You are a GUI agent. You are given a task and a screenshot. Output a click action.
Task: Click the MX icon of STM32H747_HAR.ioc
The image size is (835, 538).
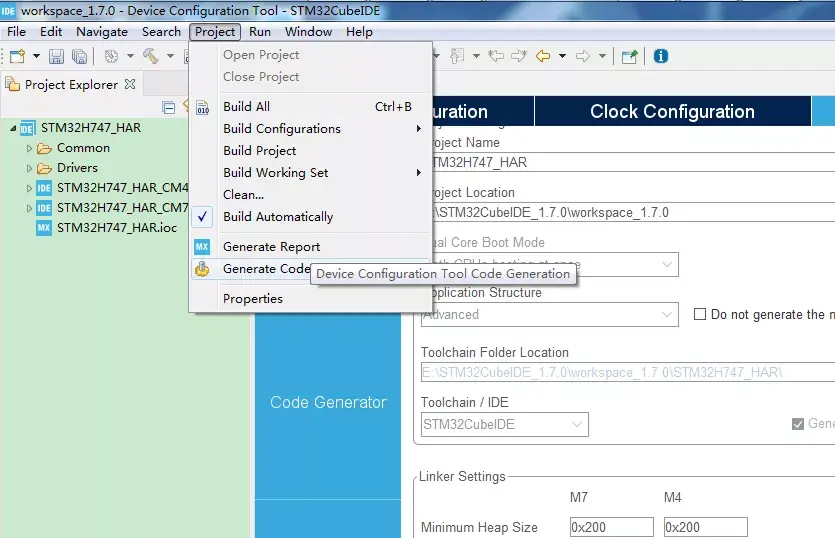(x=44, y=228)
